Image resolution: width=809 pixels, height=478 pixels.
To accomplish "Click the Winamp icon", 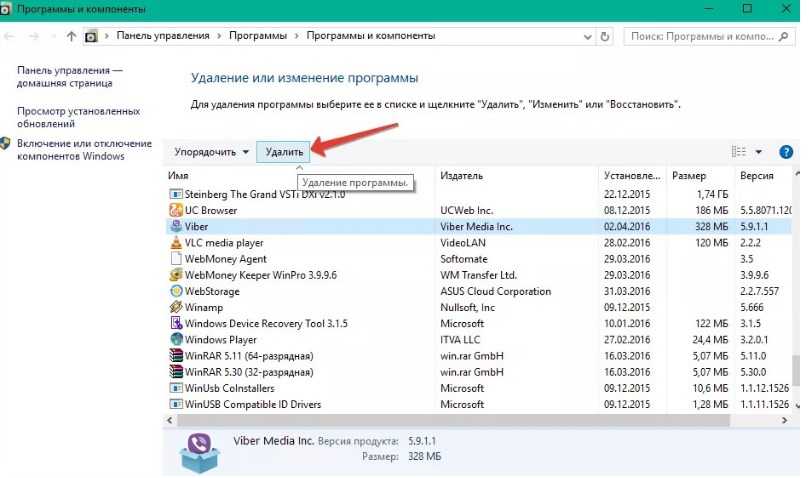I will (176, 307).
